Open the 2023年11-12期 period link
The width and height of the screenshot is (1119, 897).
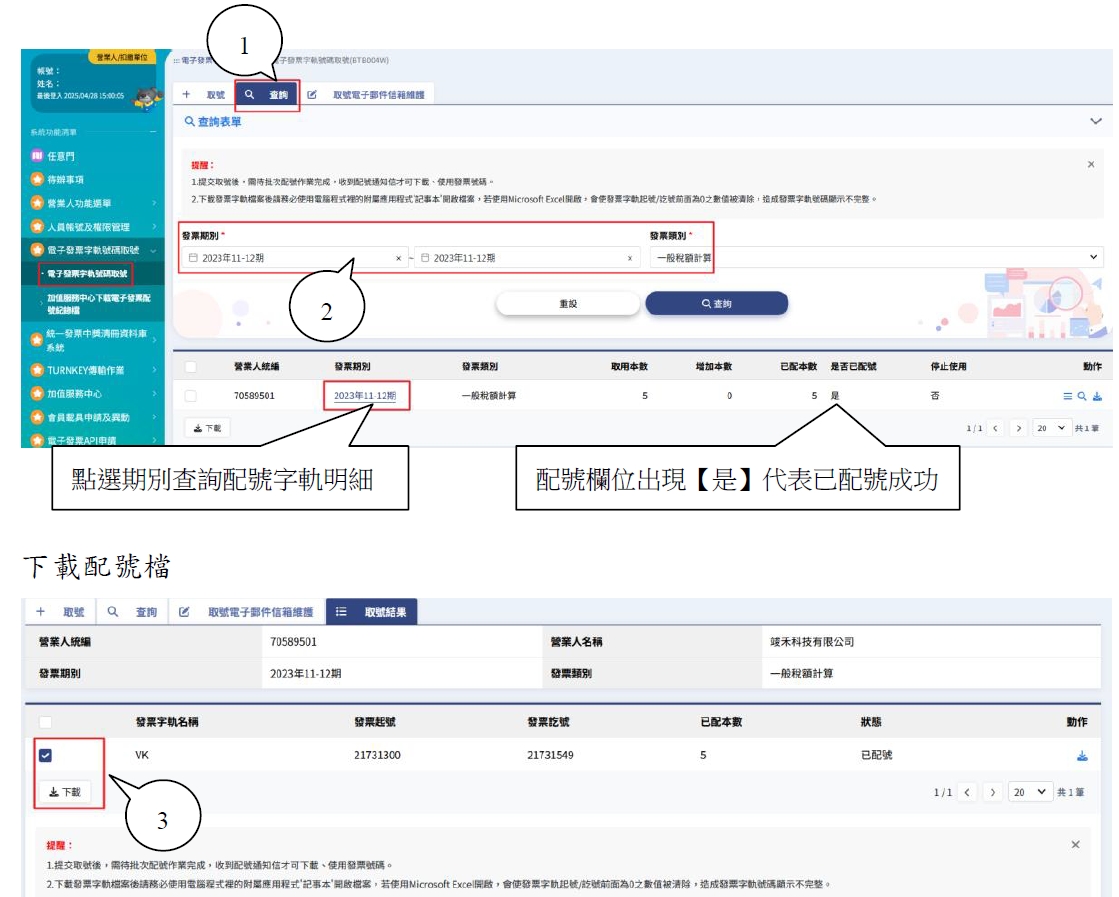(x=365, y=396)
